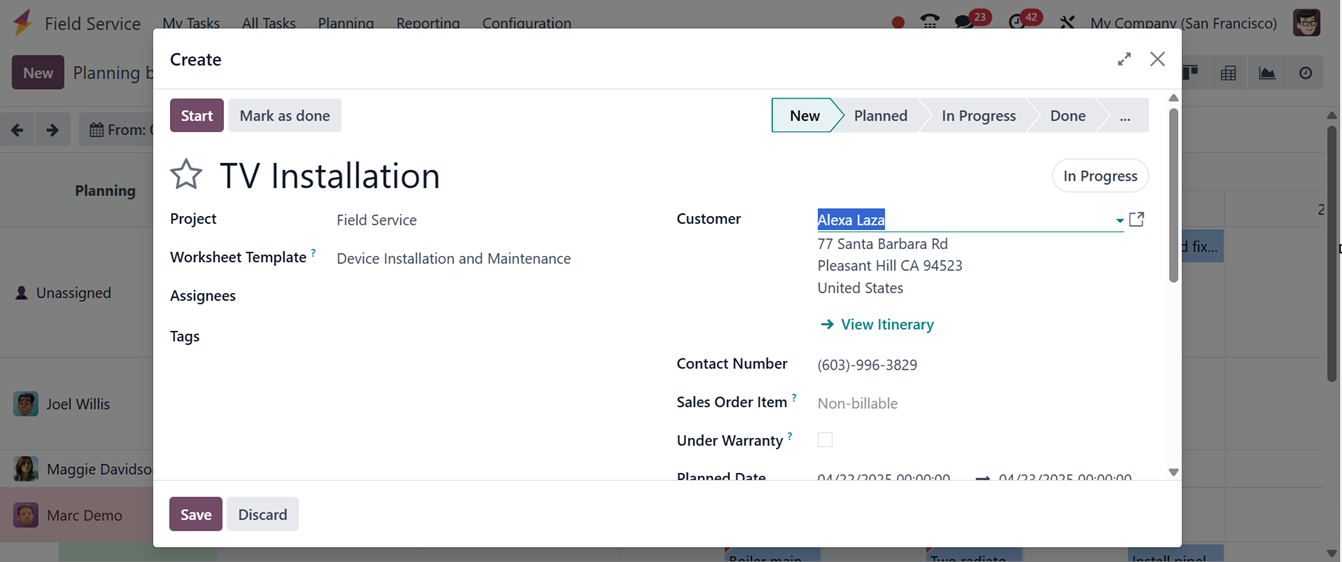Click the Save button
The image size is (1342, 562).
point(196,514)
